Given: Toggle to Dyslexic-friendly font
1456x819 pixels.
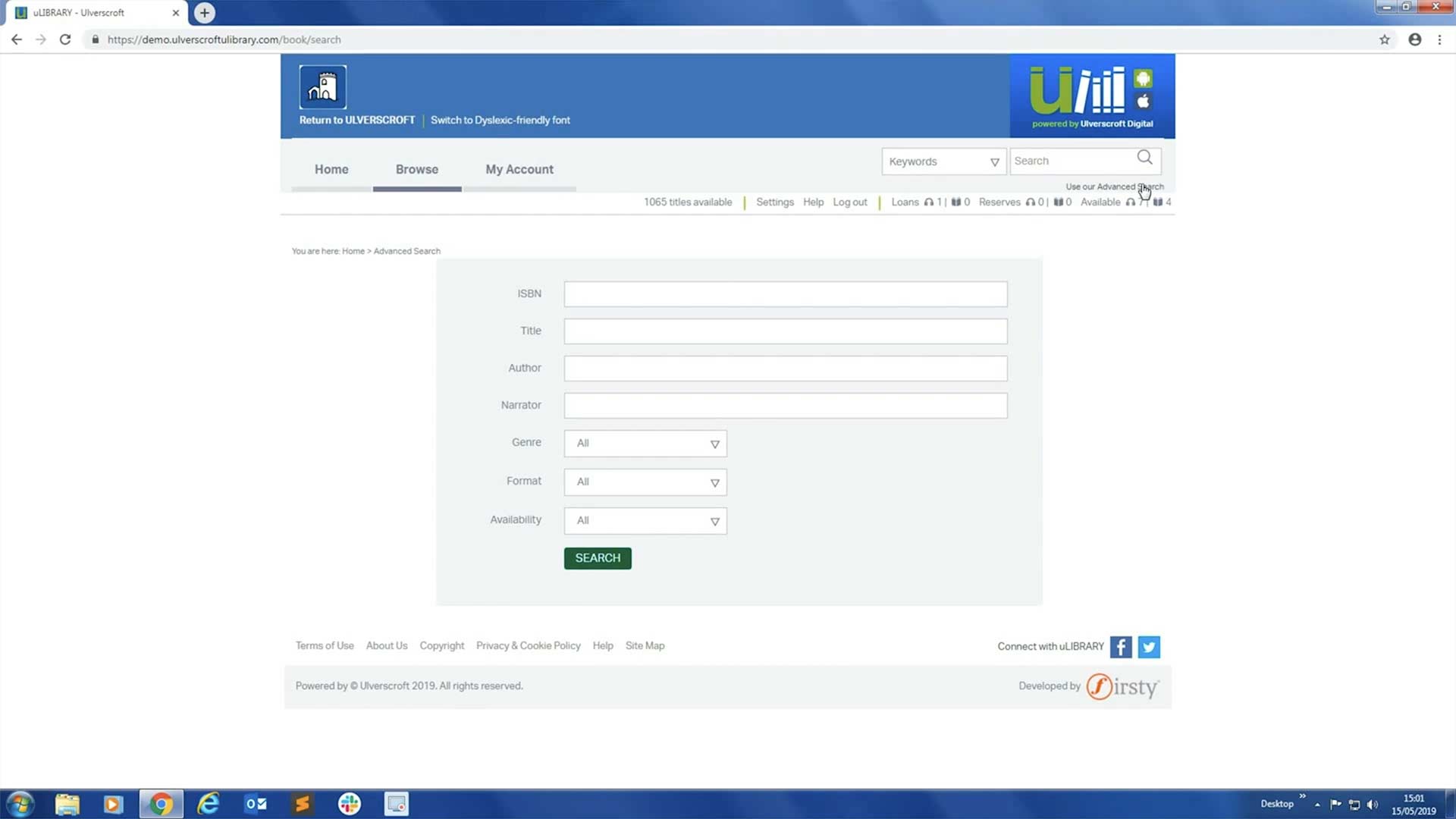Looking at the screenshot, I should tap(500, 120).
